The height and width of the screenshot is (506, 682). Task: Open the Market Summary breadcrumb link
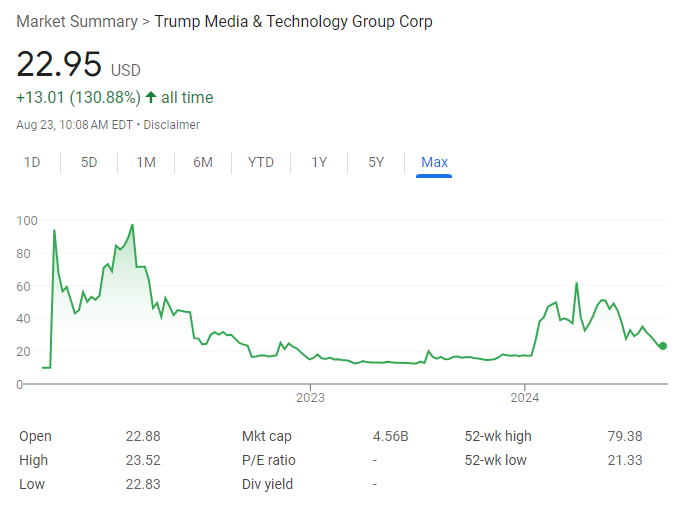tap(76, 21)
